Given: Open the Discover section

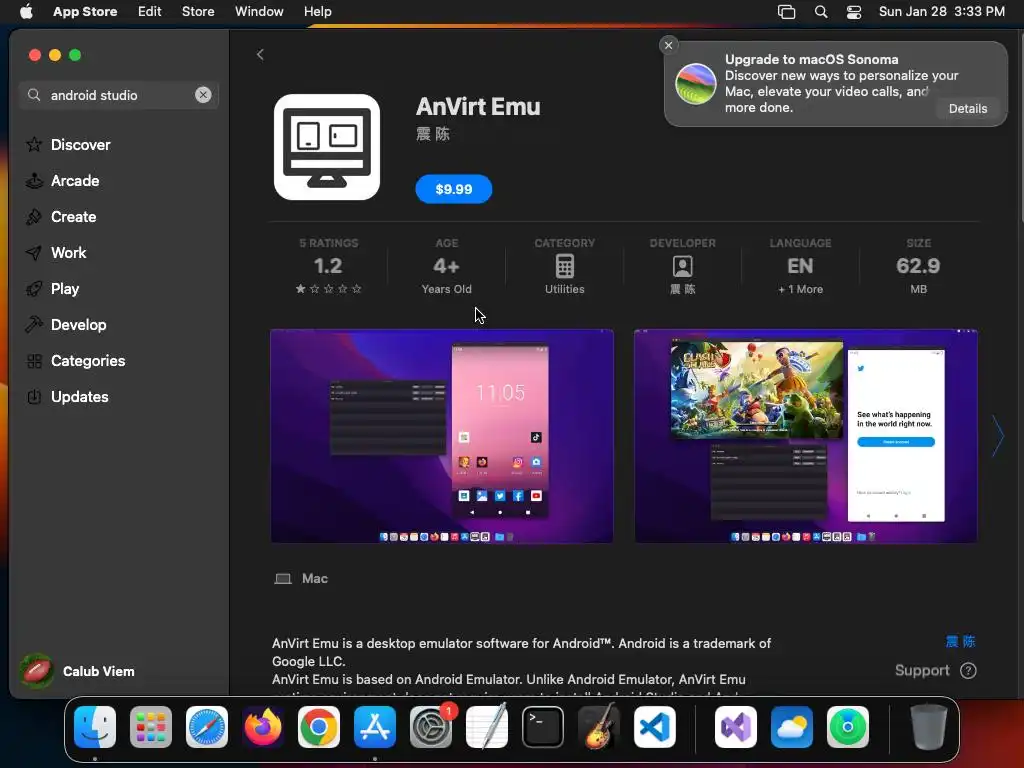Looking at the screenshot, I should (80, 145).
